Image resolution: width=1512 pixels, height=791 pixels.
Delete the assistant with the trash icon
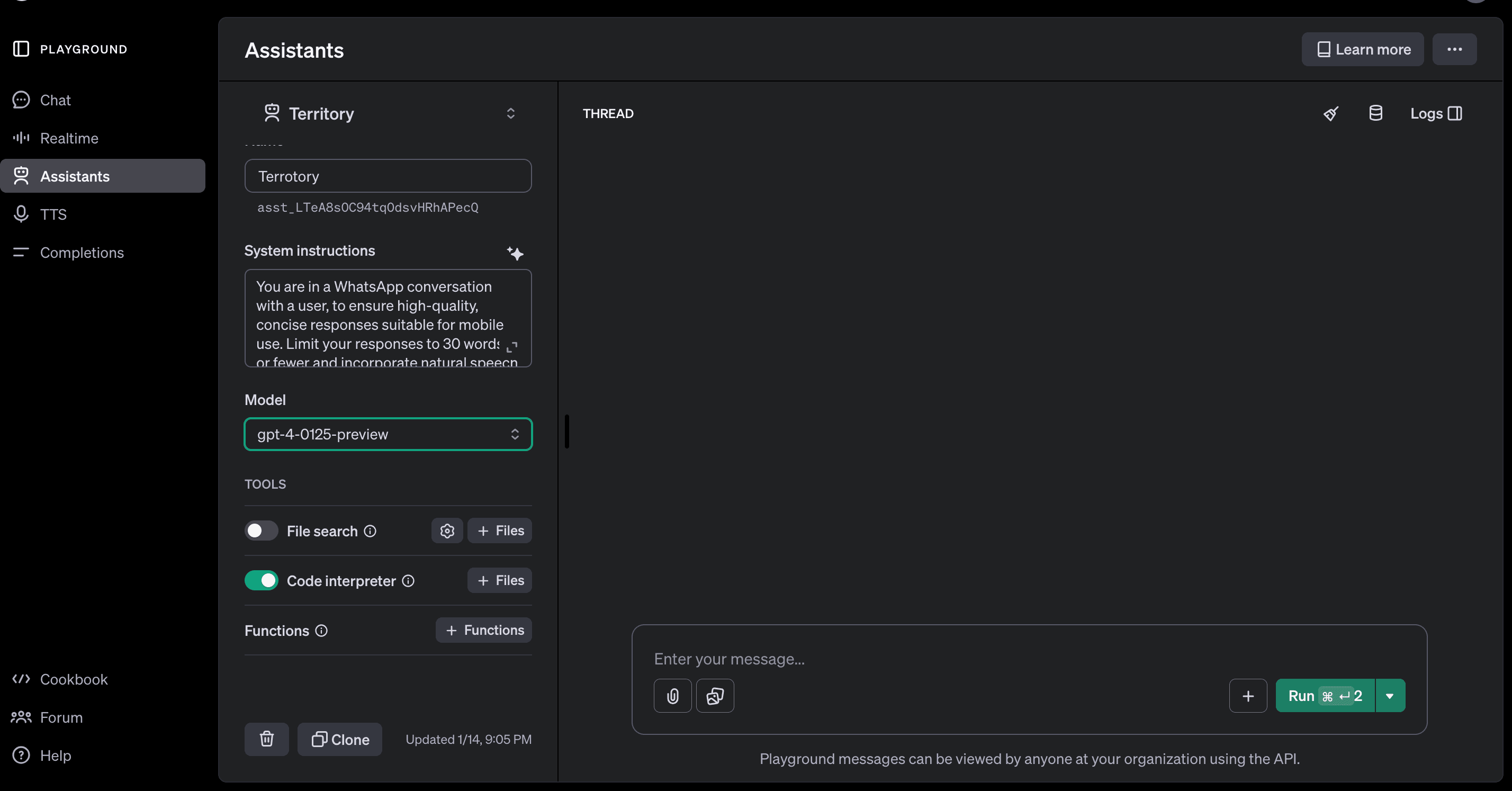(x=266, y=739)
